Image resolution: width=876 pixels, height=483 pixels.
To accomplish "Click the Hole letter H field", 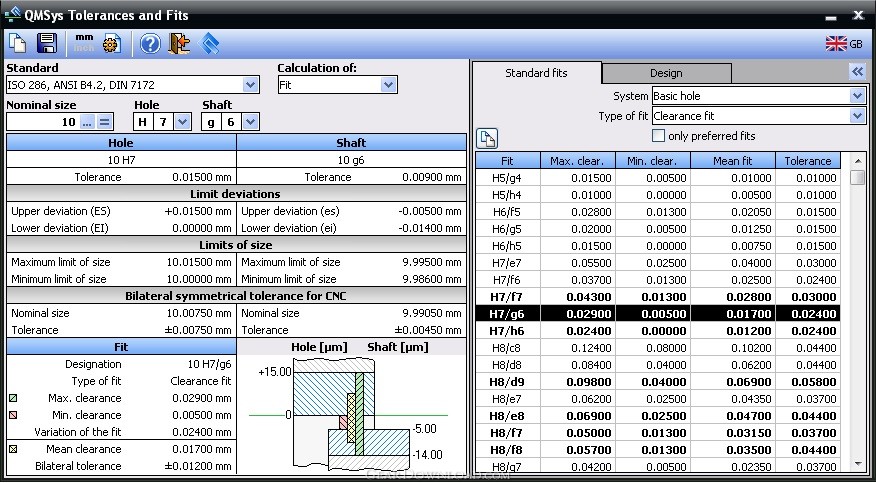I will tap(142, 121).
